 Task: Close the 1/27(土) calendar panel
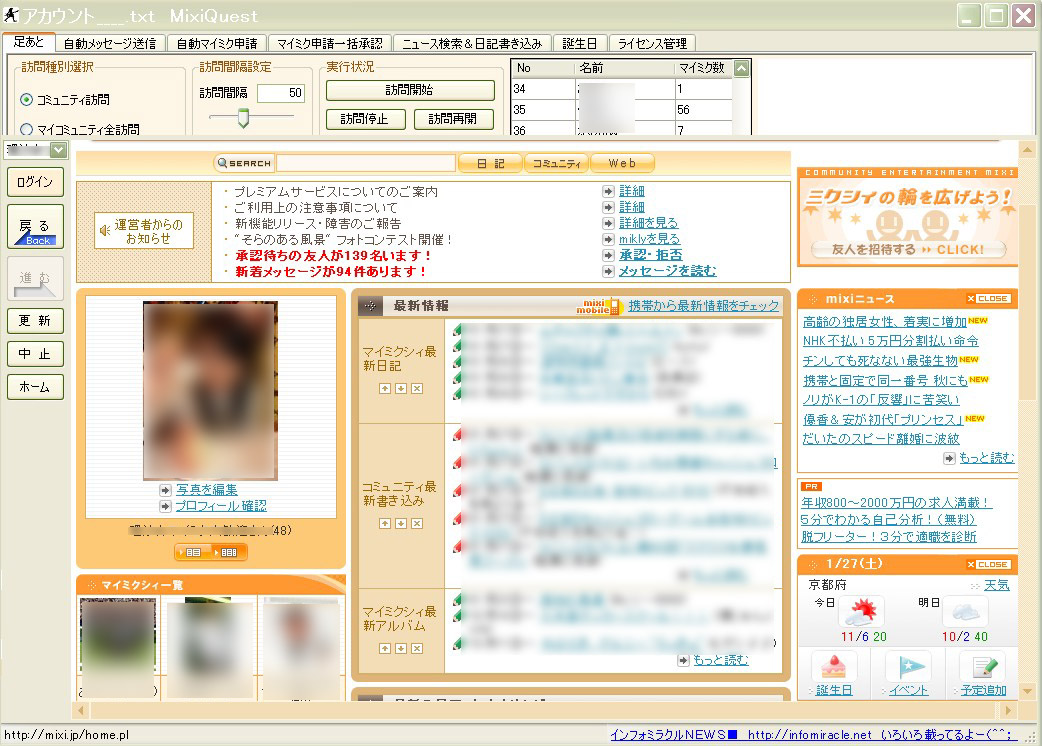[x=988, y=565]
